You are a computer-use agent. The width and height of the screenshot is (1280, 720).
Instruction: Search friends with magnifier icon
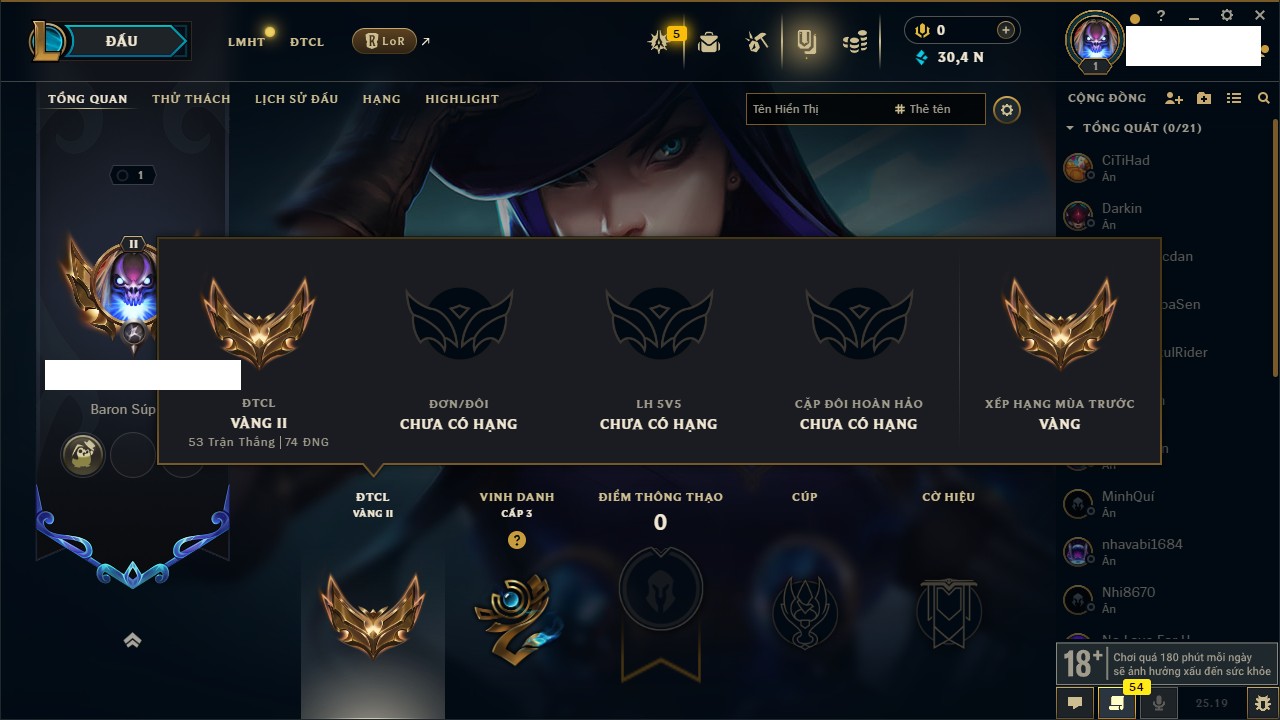click(x=1264, y=98)
